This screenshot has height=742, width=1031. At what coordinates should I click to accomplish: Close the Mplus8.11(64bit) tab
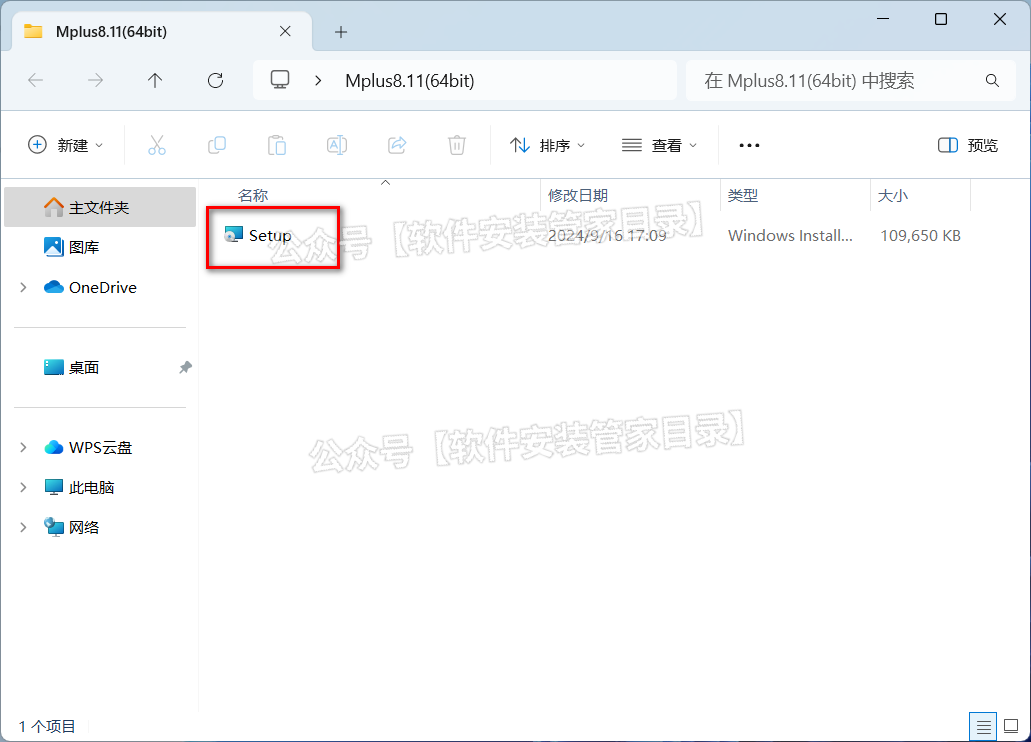tap(285, 31)
